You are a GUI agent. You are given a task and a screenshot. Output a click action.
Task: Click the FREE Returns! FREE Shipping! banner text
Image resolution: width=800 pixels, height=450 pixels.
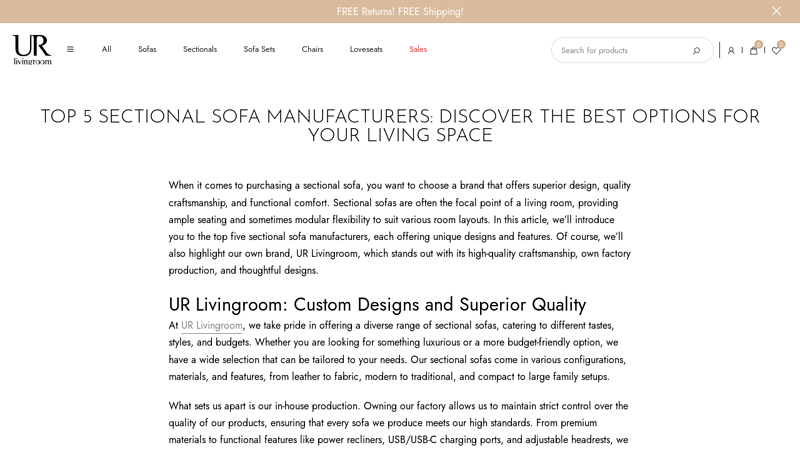point(400,12)
